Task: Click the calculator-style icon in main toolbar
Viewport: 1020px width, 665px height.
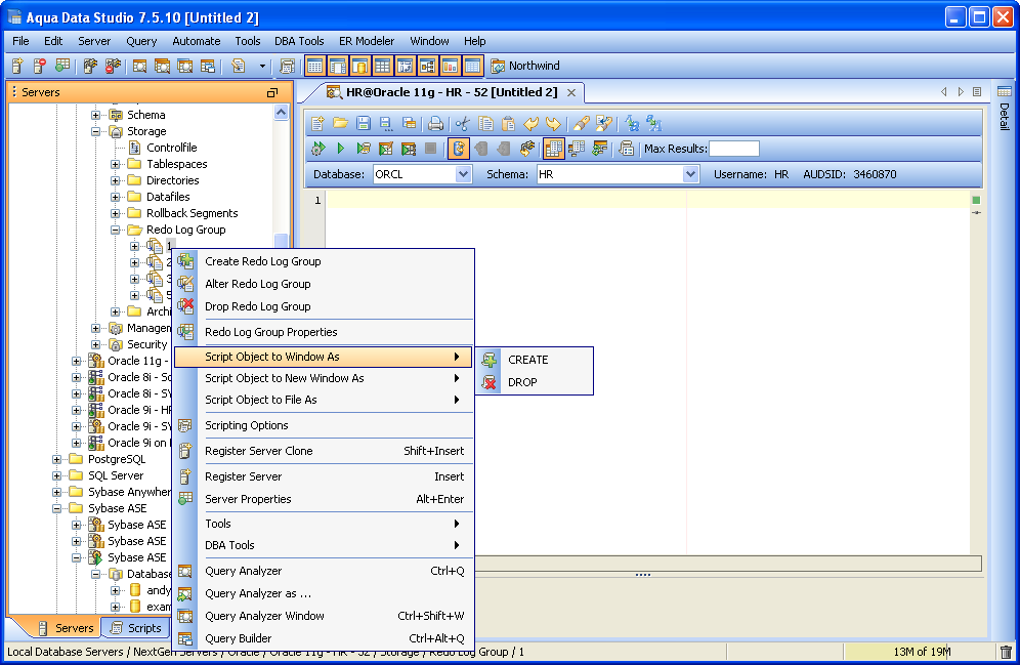Action: pos(287,66)
